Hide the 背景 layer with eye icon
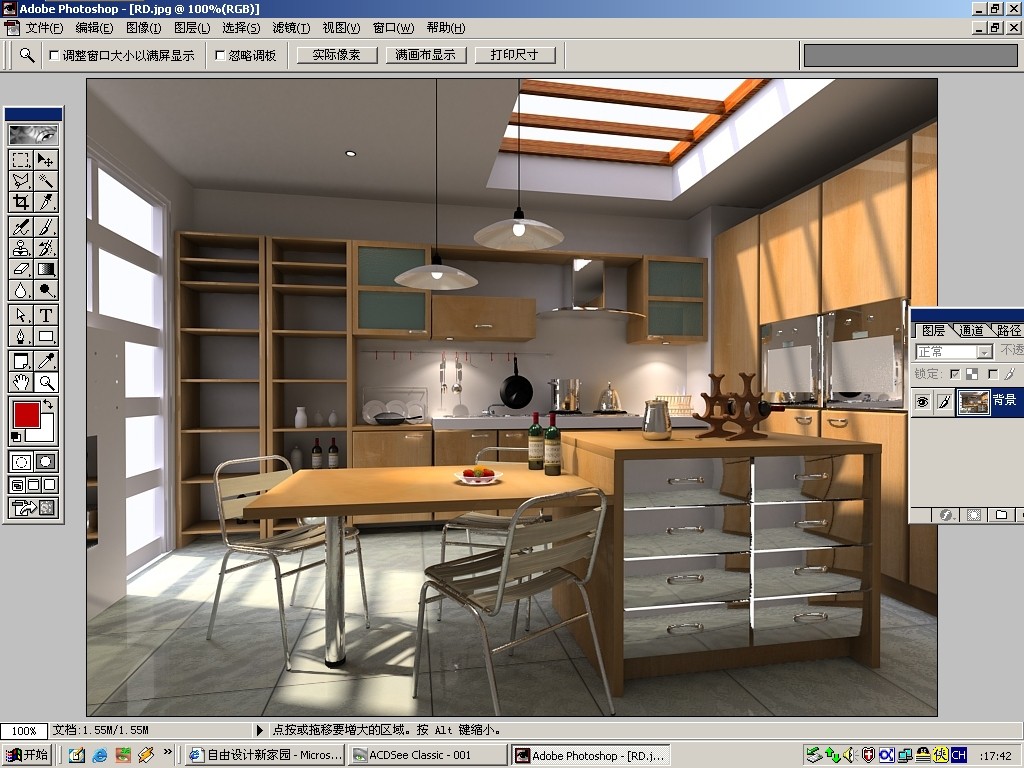 pyautogui.click(x=922, y=401)
